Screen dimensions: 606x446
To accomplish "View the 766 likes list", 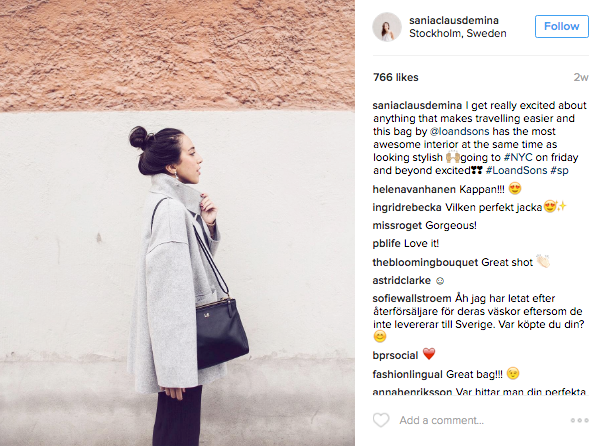I will (x=396, y=77).
